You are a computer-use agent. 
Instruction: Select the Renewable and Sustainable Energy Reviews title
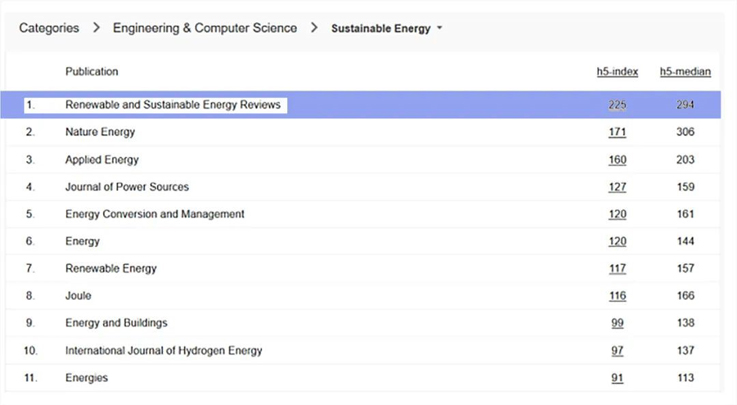point(173,105)
